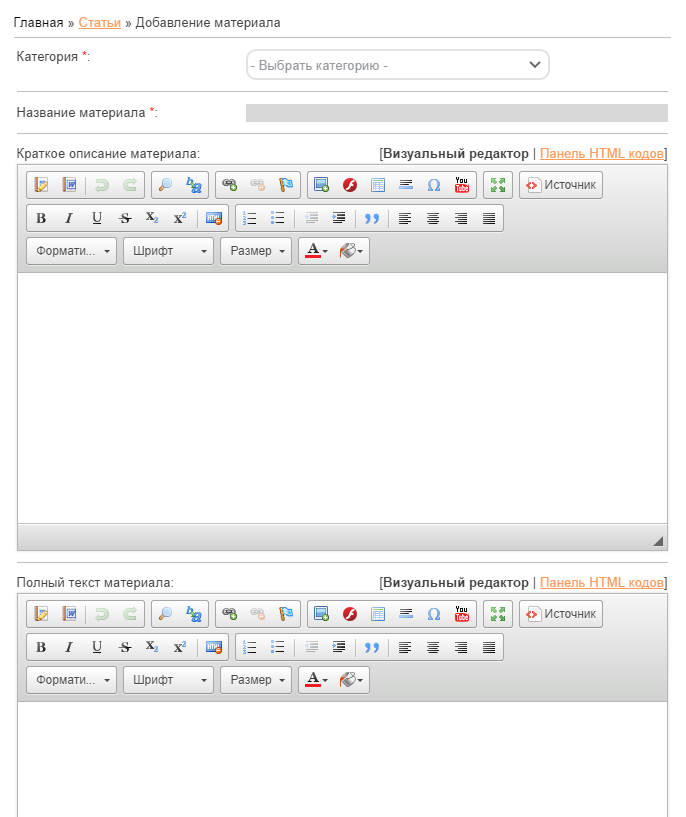Insert special character (Omega) in short description editor

[434, 185]
